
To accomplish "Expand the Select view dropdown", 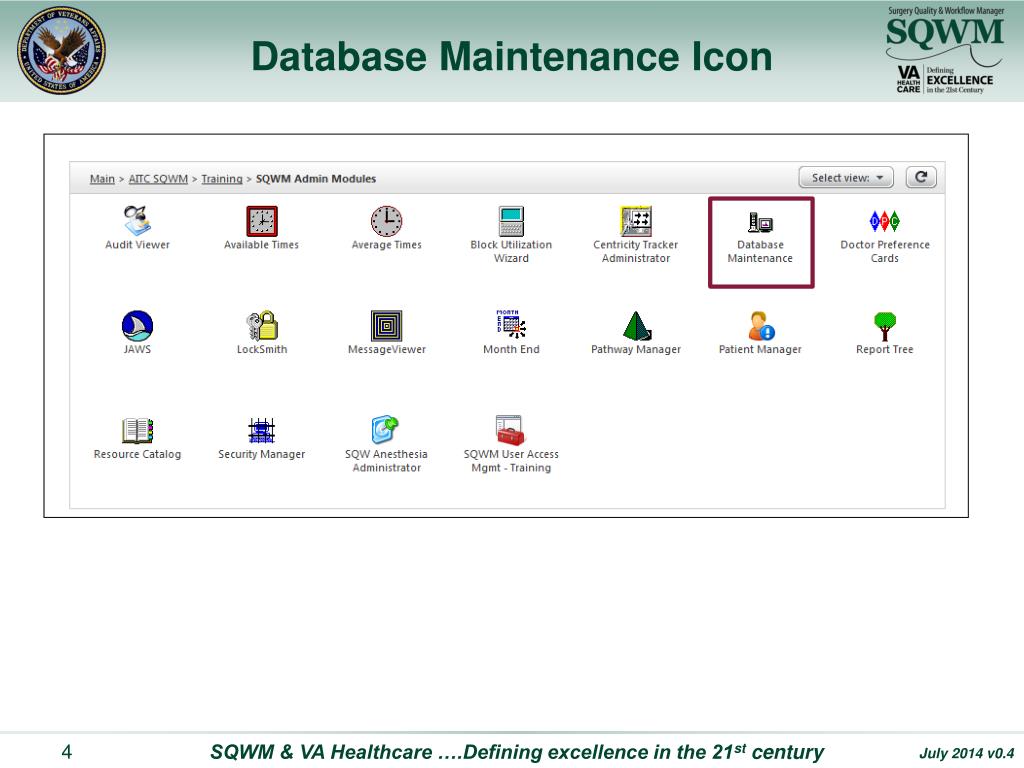I will tap(846, 178).
